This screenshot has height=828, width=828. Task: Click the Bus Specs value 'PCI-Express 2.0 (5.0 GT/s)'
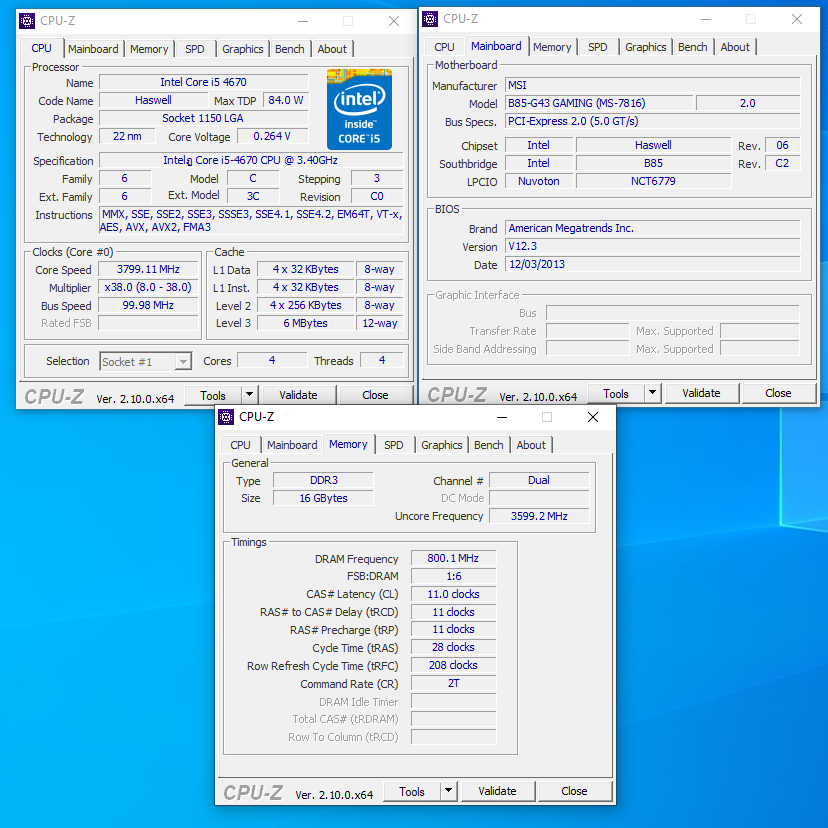[x=653, y=121]
